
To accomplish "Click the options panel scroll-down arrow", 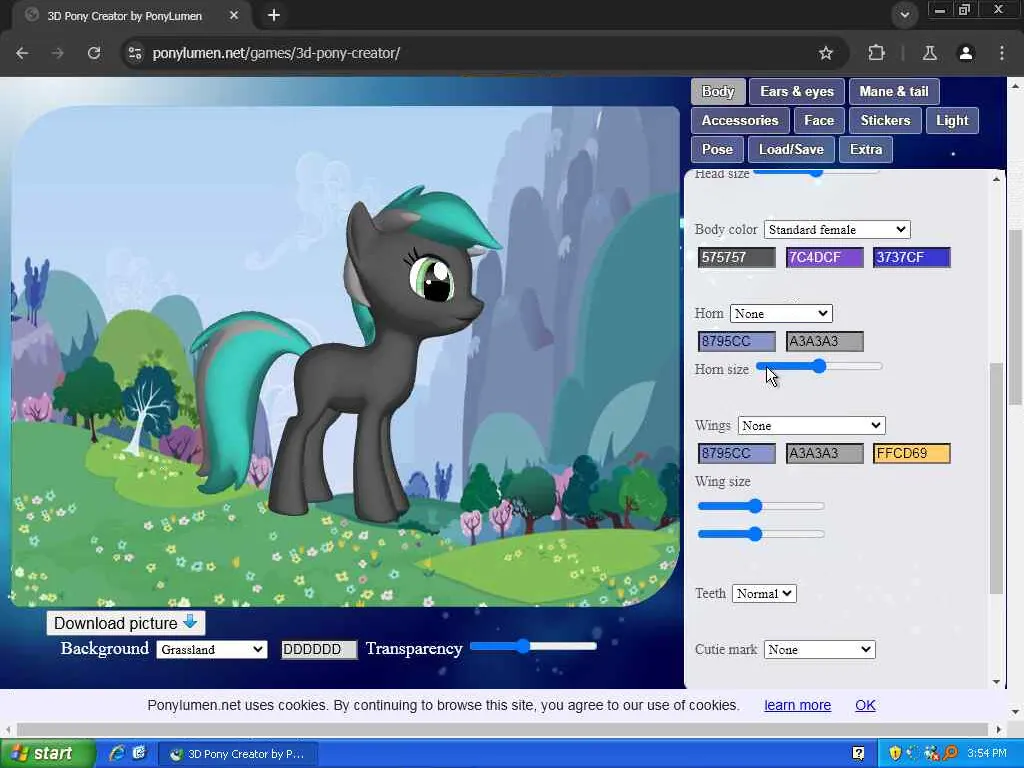I will [x=997, y=682].
